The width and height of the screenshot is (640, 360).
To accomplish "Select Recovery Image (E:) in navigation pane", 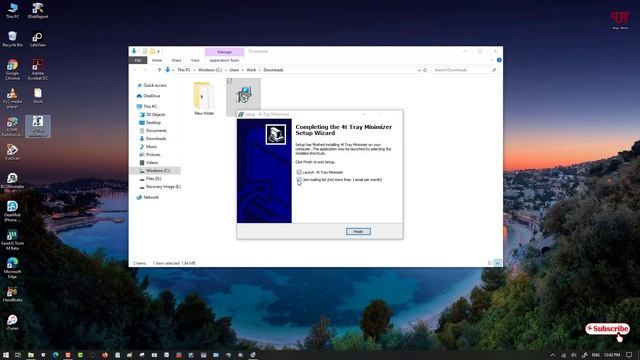I will point(163,187).
